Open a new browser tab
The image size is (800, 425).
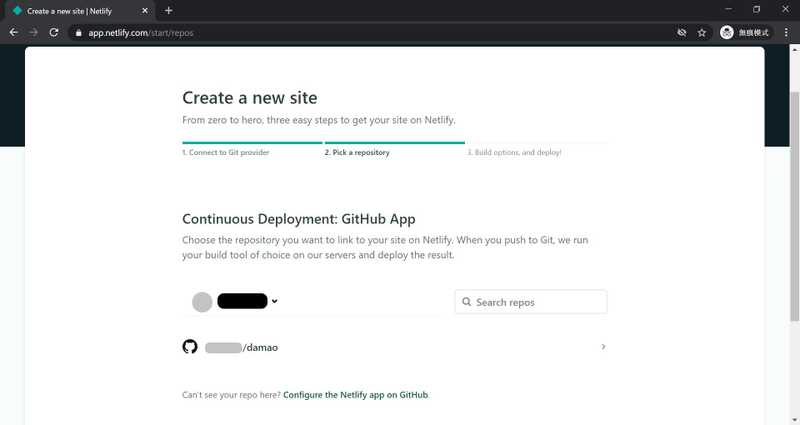click(168, 10)
